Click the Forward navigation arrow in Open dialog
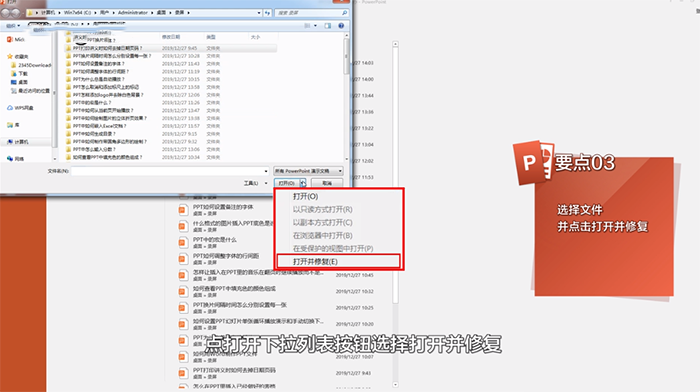Viewport: 700px width, 392px height. pyautogui.click(x=16, y=13)
